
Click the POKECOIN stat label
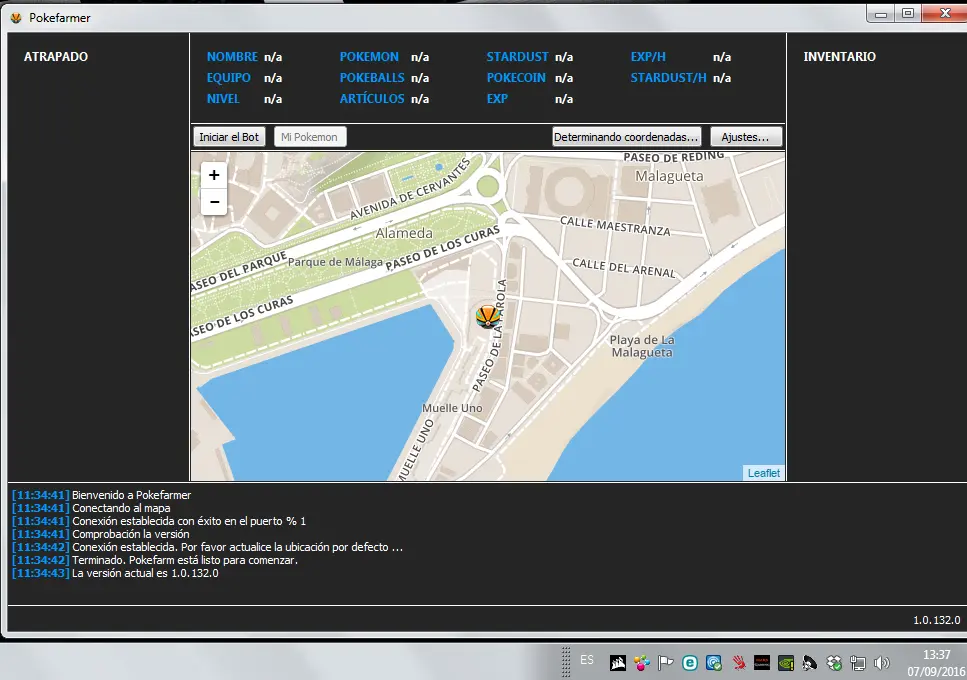(x=516, y=78)
